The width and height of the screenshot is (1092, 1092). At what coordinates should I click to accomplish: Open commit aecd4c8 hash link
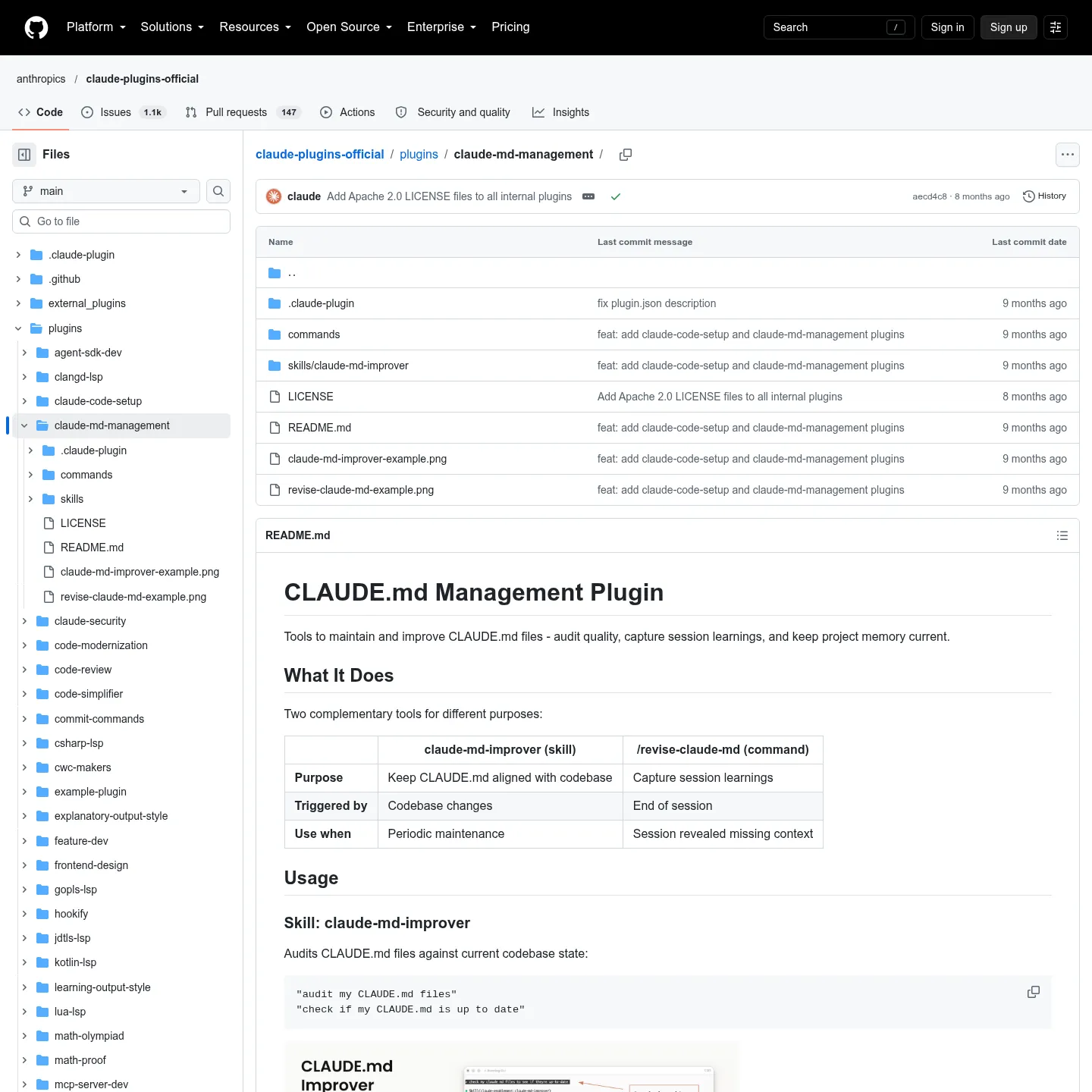pyautogui.click(x=930, y=196)
